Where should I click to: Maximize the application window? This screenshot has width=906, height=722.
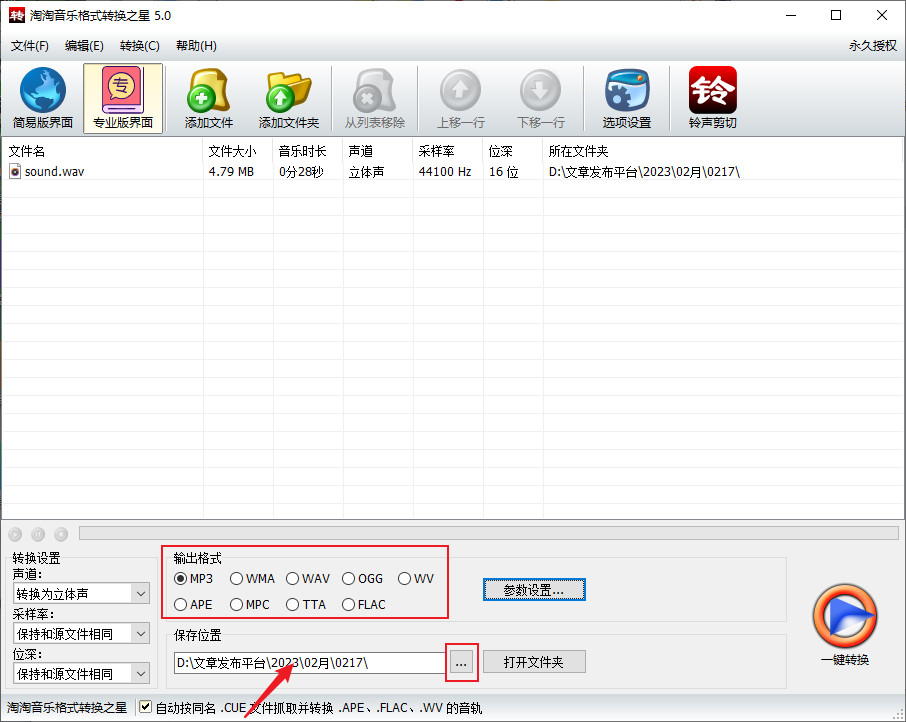(836, 15)
